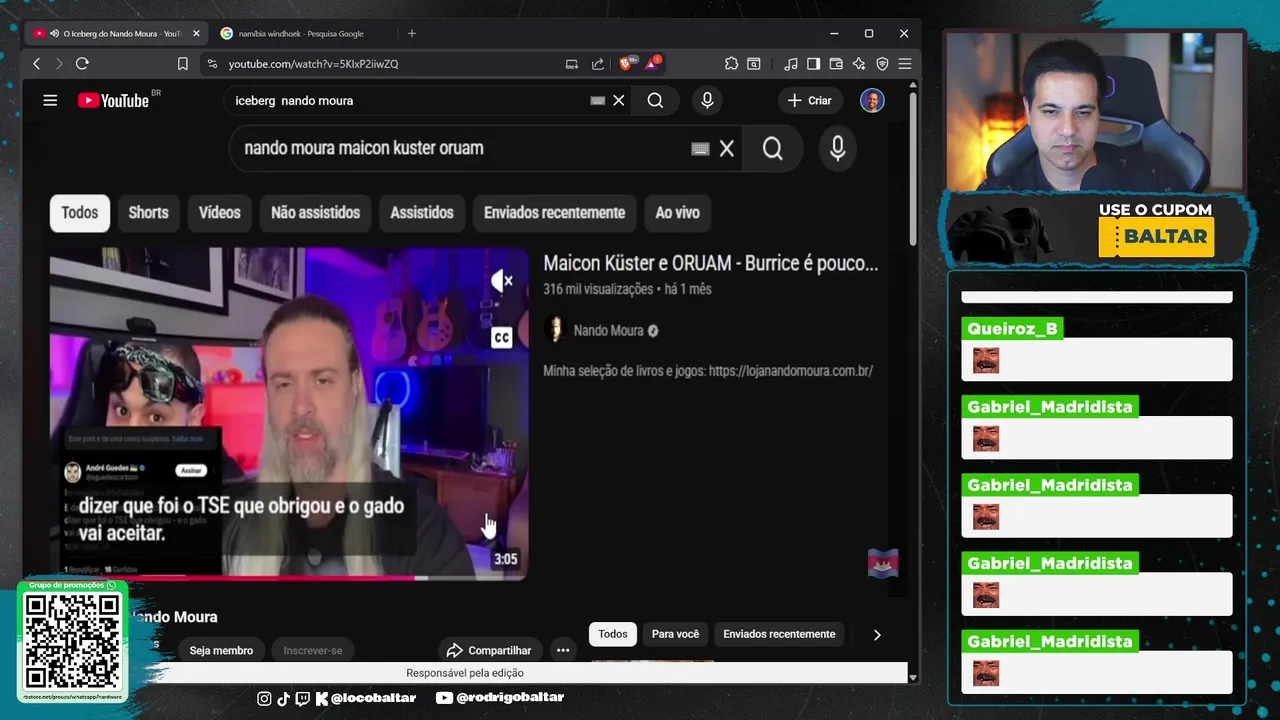The width and height of the screenshot is (1280, 720).
Task: Select the Todos filter chip above results
Action: click(80, 212)
